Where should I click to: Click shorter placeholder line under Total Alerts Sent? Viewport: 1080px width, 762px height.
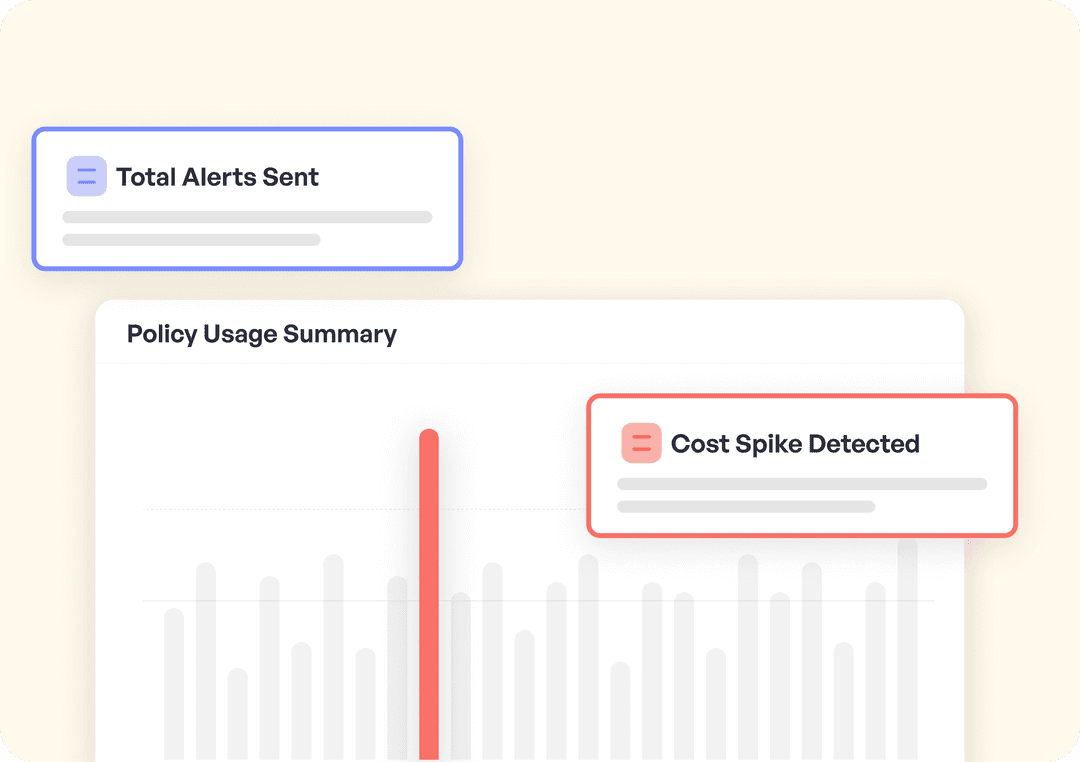pyautogui.click(x=191, y=240)
